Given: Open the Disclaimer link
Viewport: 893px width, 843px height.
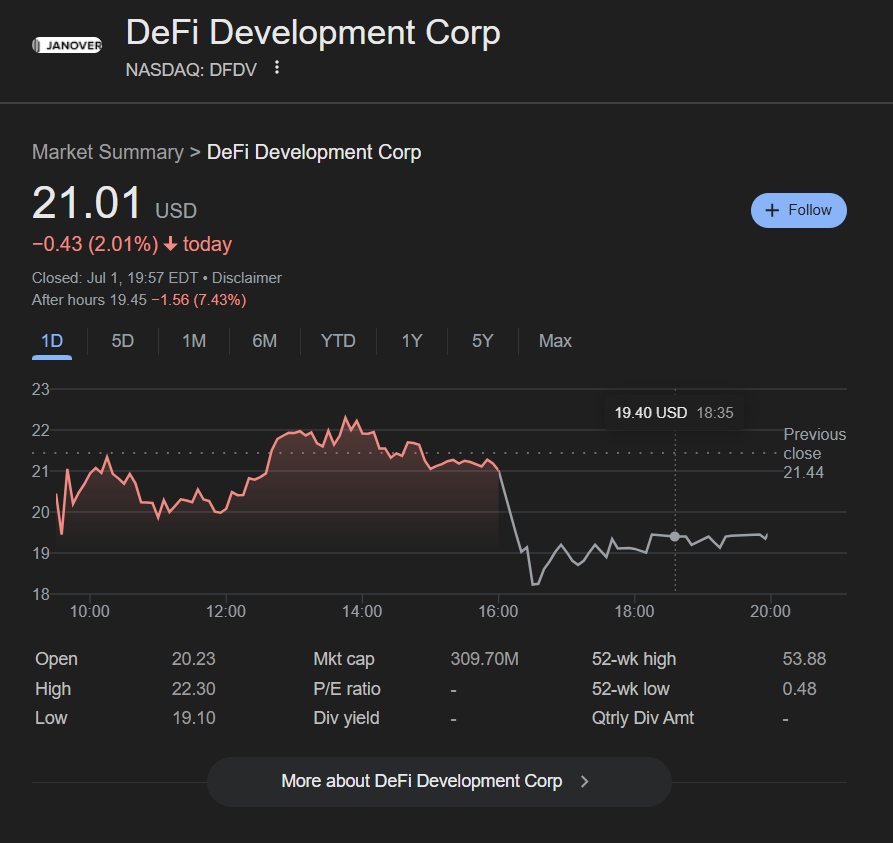Looking at the screenshot, I should click(247, 277).
